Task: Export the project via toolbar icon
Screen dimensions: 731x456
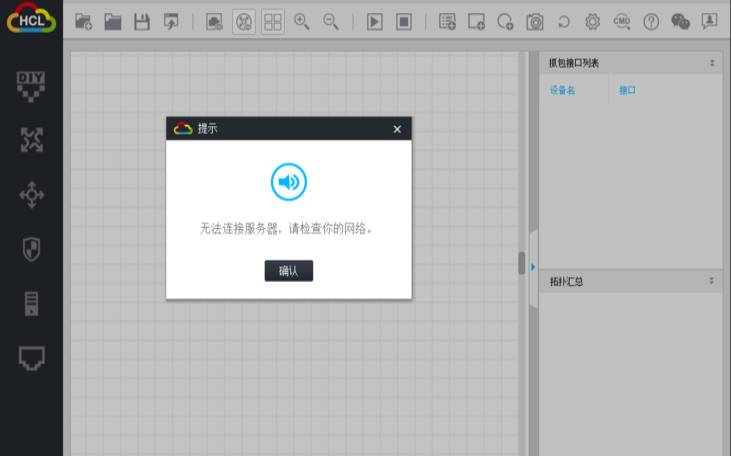Action: [x=171, y=21]
